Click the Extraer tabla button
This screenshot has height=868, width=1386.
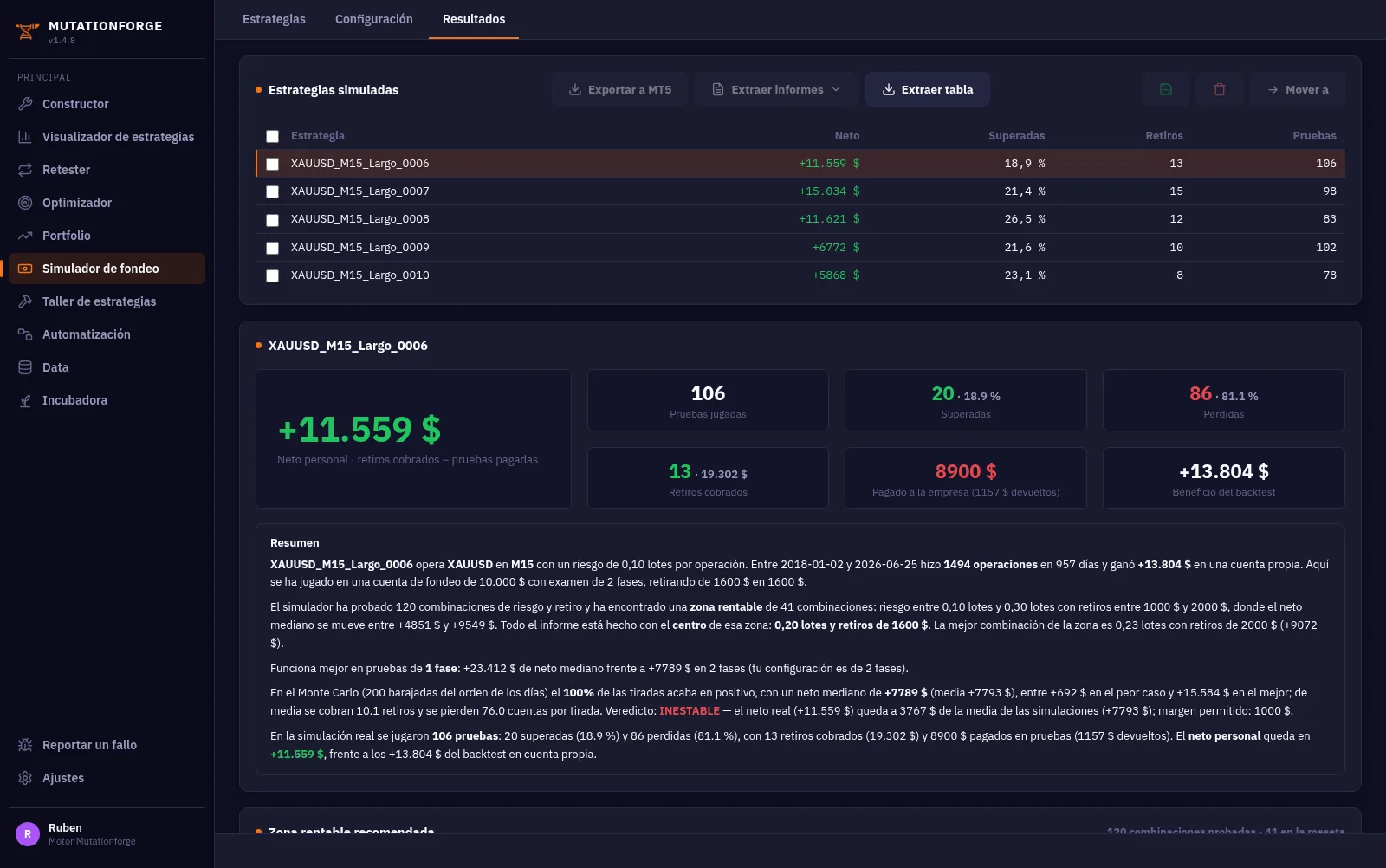click(x=928, y=89)
